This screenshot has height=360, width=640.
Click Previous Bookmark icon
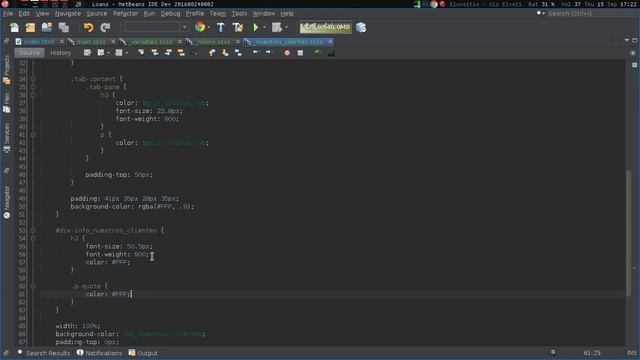tap(212, 53)
